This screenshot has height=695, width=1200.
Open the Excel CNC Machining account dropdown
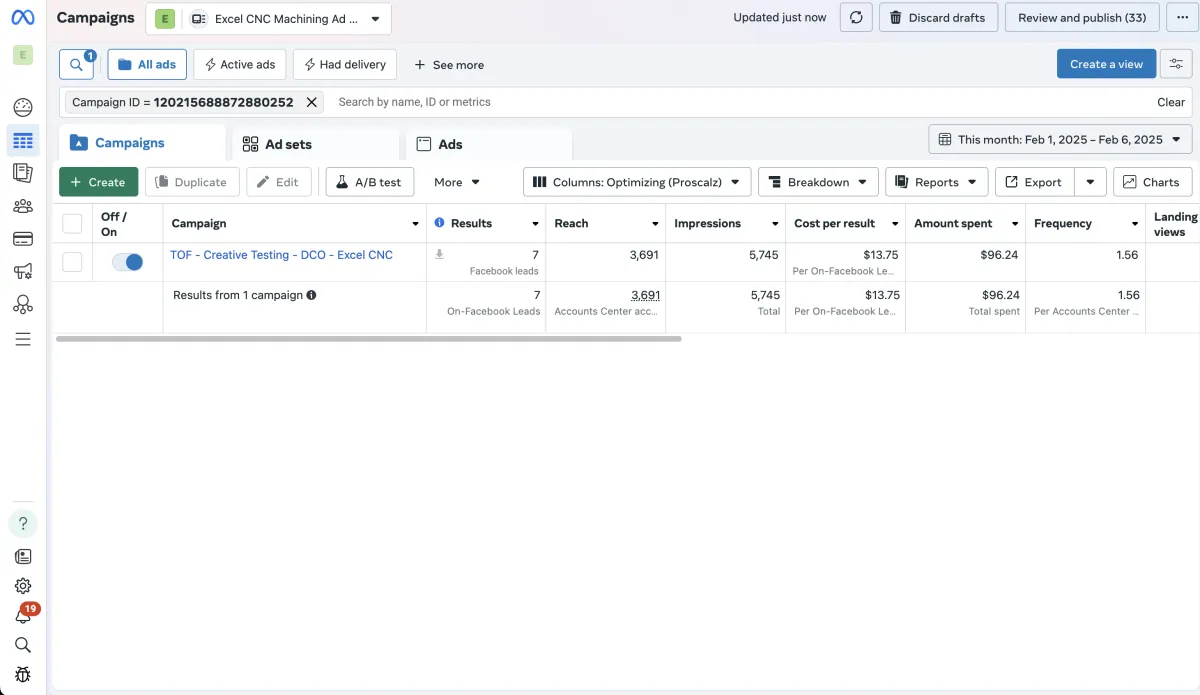coord(269,18)
